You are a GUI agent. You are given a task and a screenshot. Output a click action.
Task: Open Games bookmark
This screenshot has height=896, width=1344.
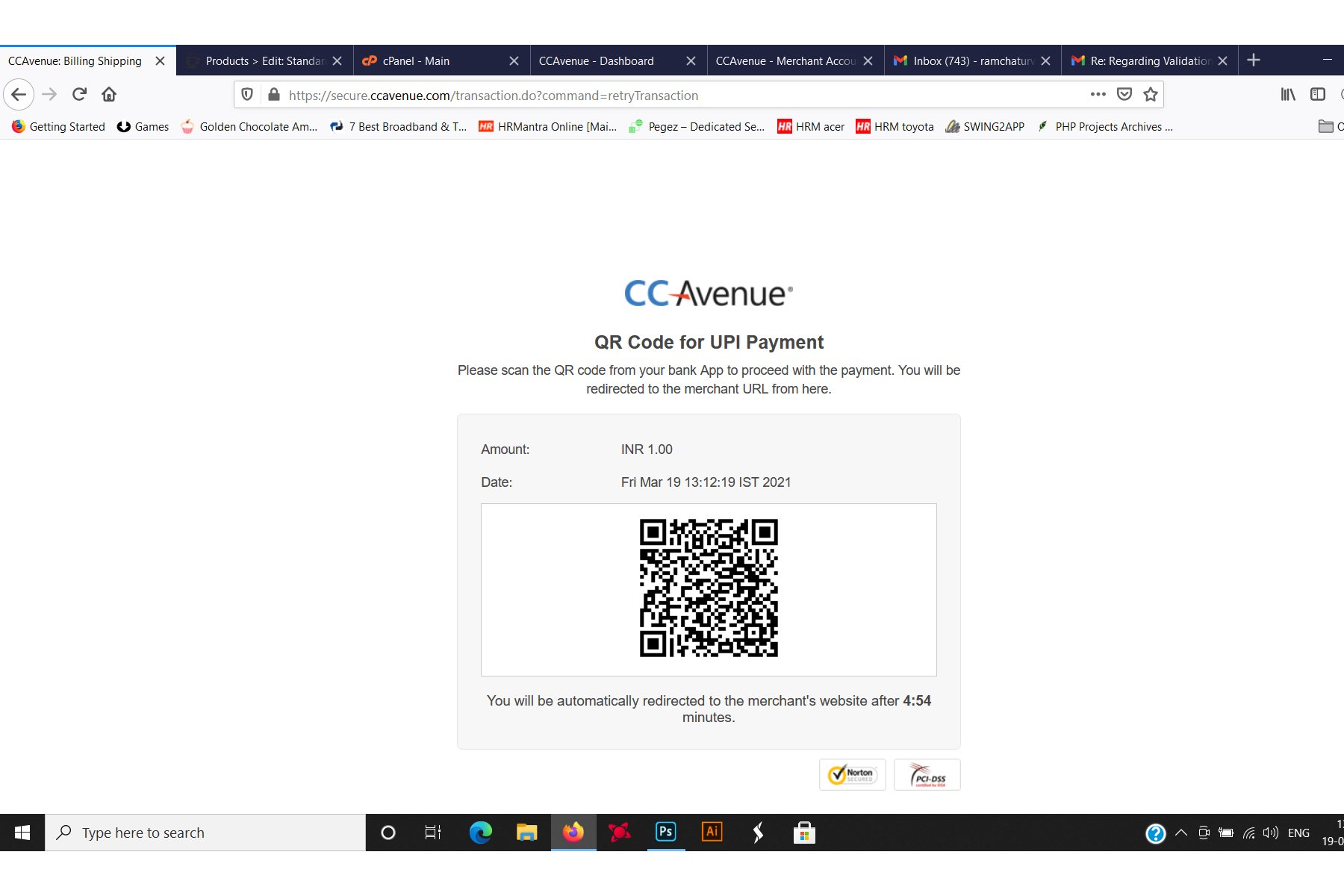point(143,127)
